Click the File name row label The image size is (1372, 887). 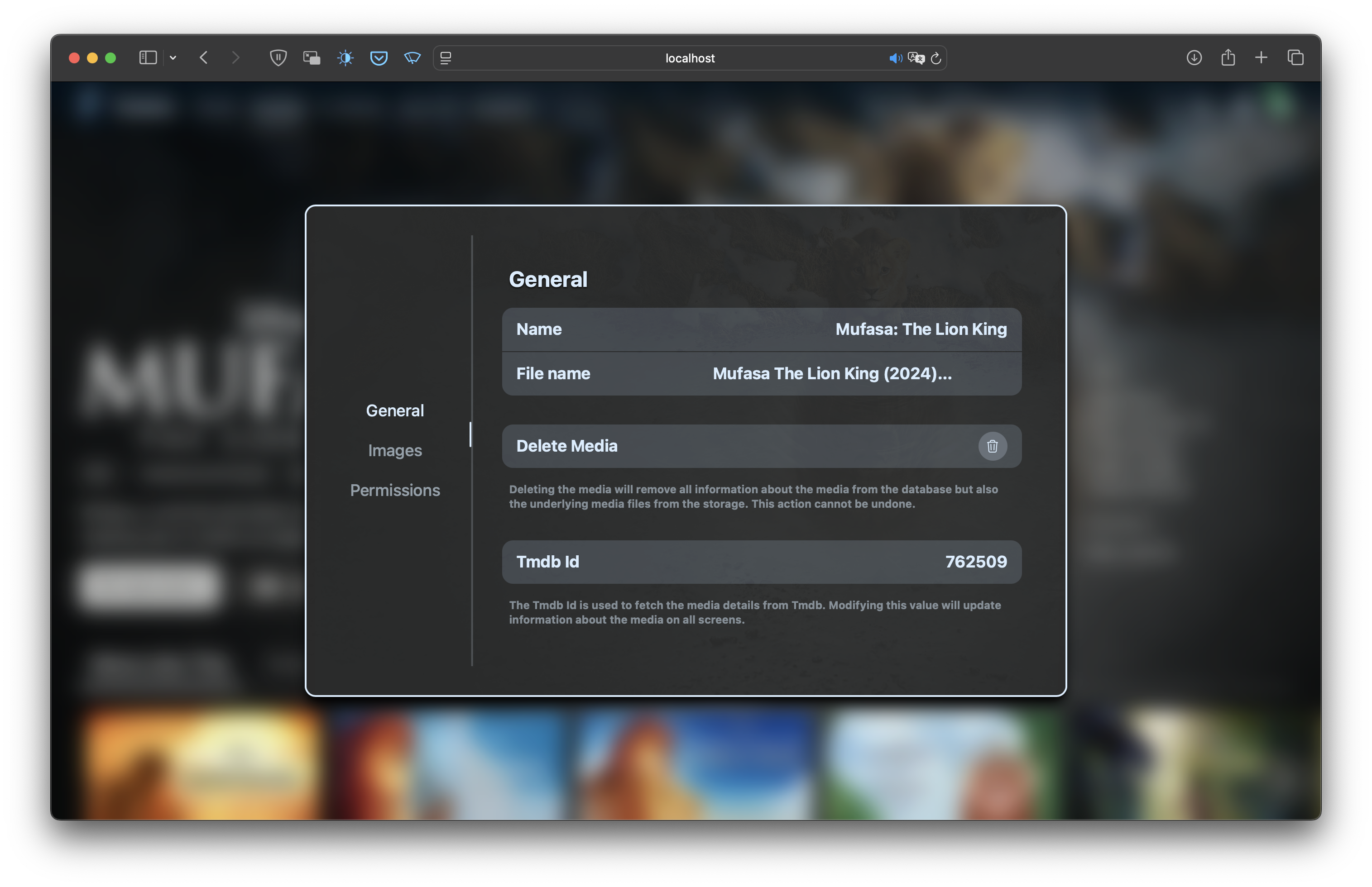(x=553, y=373)
